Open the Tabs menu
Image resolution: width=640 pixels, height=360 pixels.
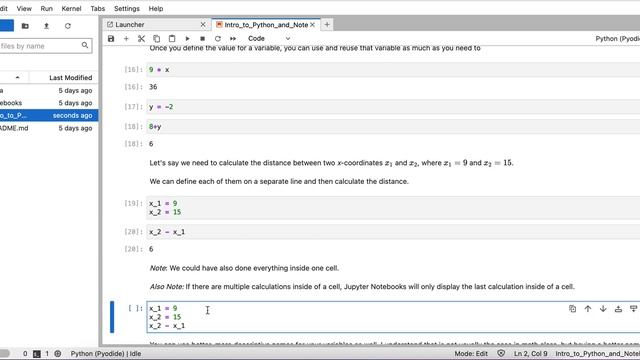click(x=98, y=8)
